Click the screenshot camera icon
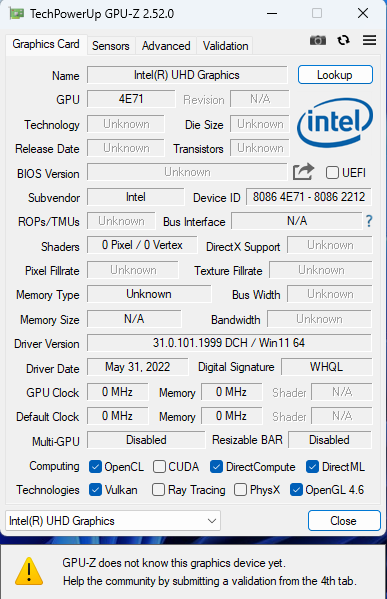 [x=318, y=40]
